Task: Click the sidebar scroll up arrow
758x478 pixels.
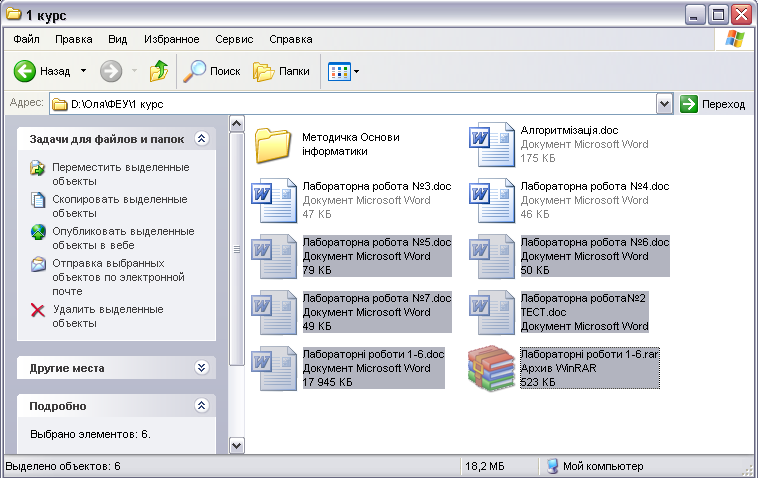Action: pos(236,124)
